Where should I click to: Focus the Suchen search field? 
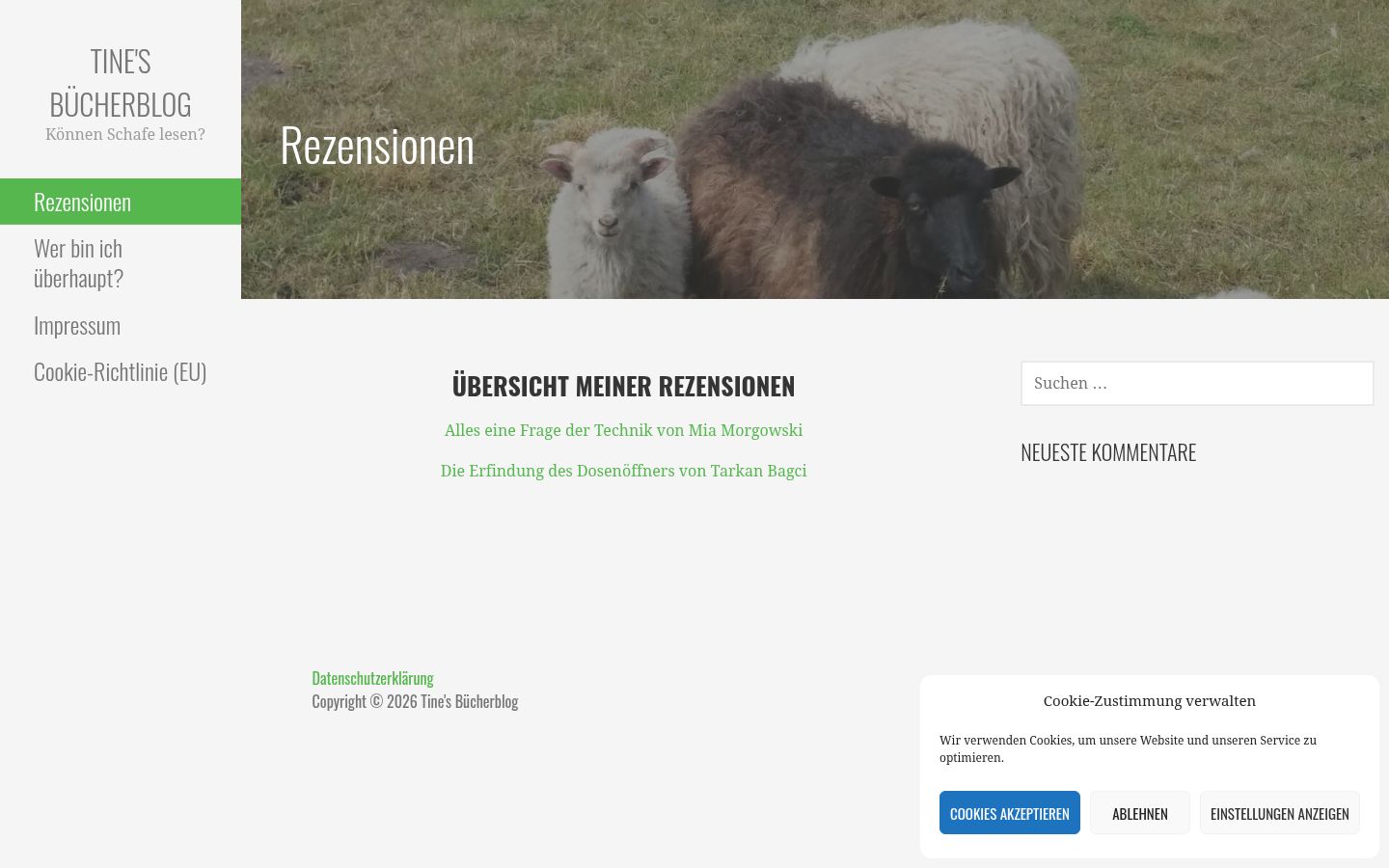point(1197,383)
